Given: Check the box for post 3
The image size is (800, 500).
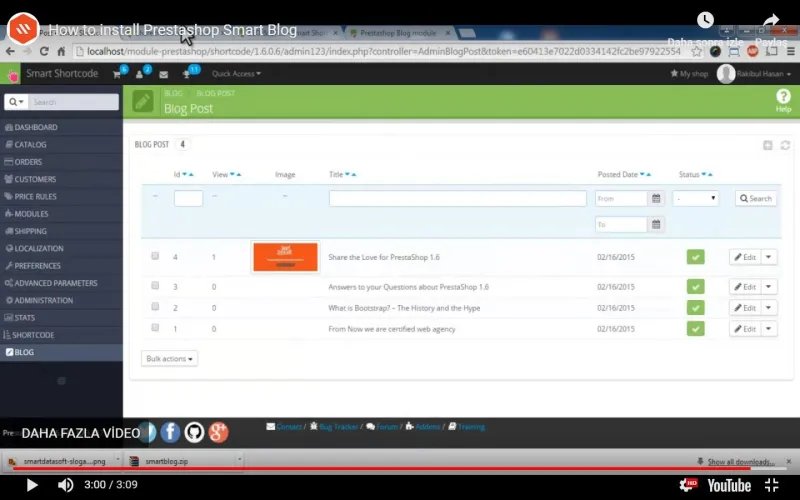Looking at the screenshot, I should [x=155, y=286].
